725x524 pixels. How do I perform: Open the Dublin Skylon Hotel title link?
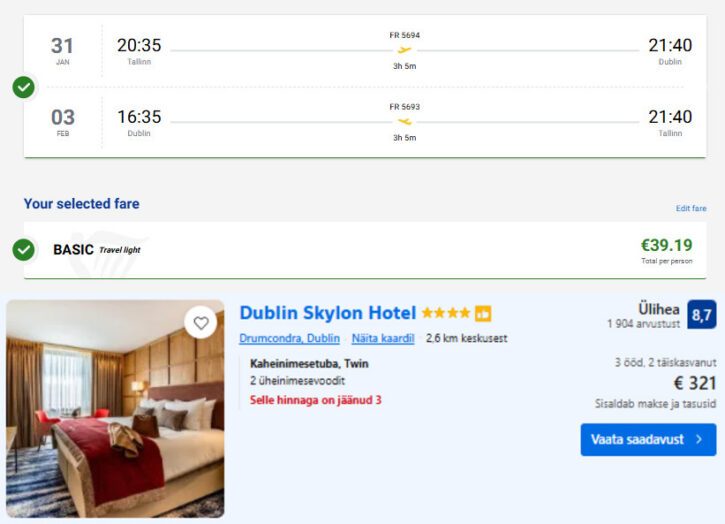(x=327, y=313)
